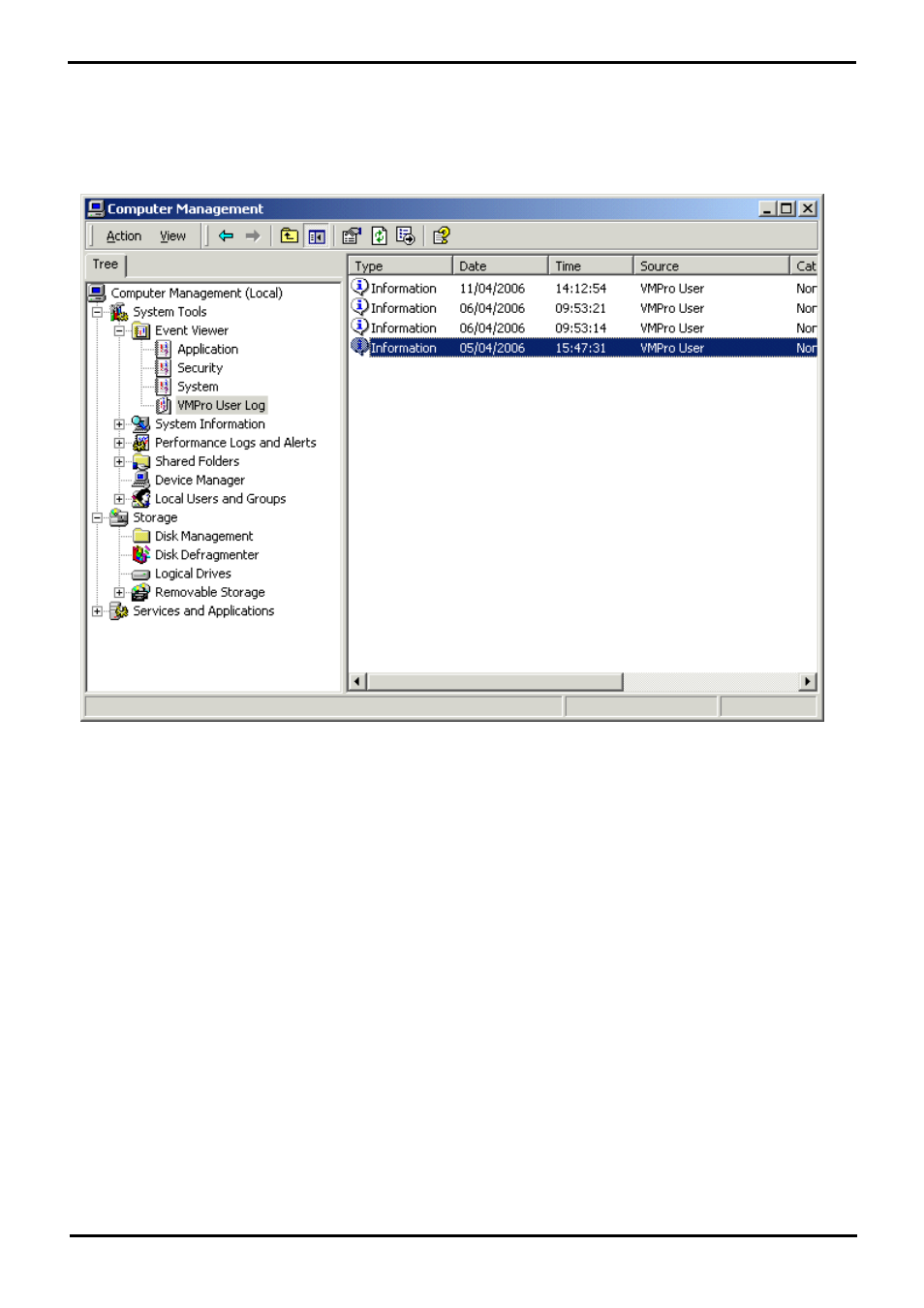Click the horizontal scrollbar left arrow
The width and height of the screenshot is (924, 1308).
[x=357, y=681]
